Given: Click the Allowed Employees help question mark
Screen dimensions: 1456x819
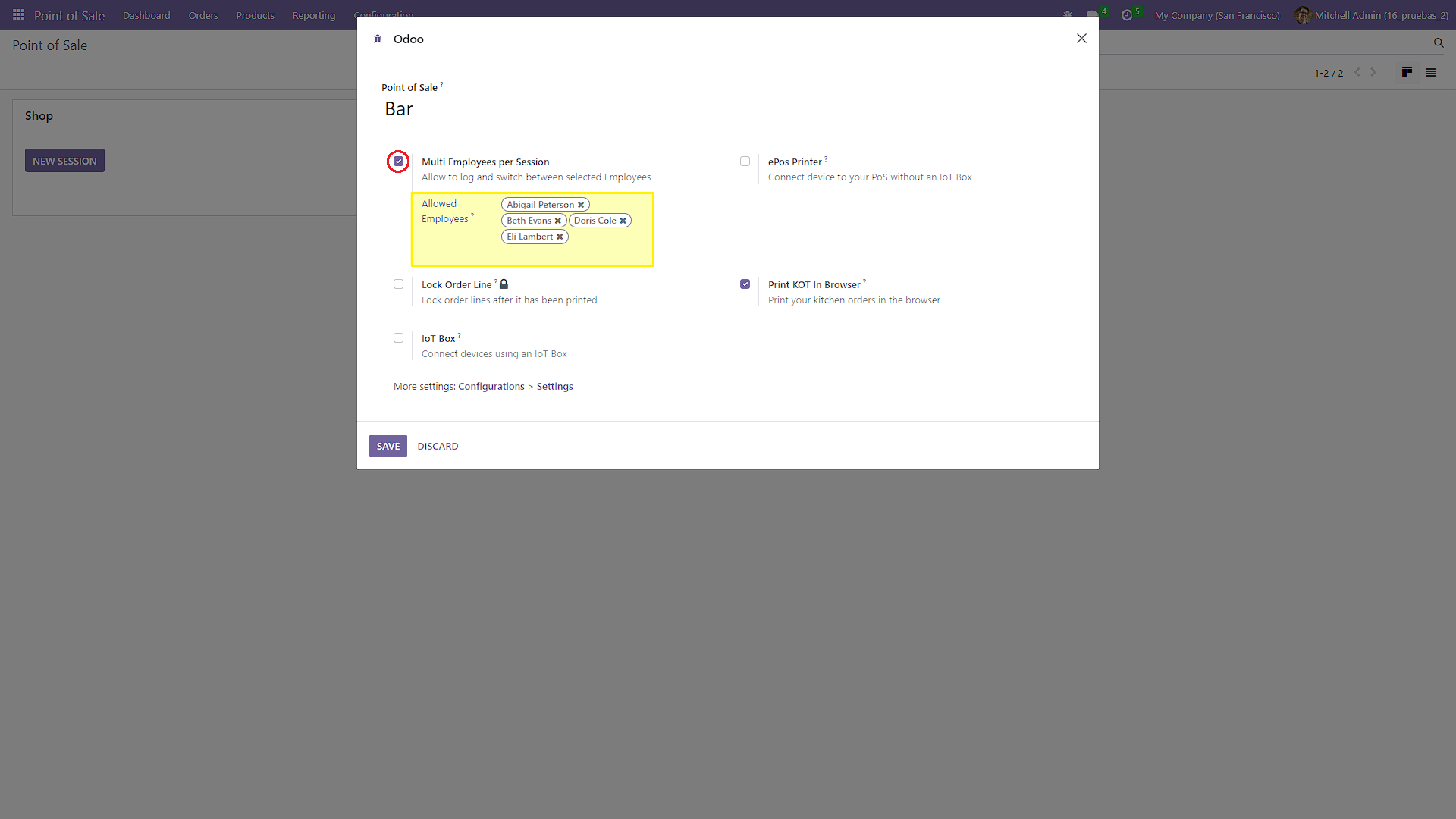Looking at the screenshot, I should [x=472, y=215].
